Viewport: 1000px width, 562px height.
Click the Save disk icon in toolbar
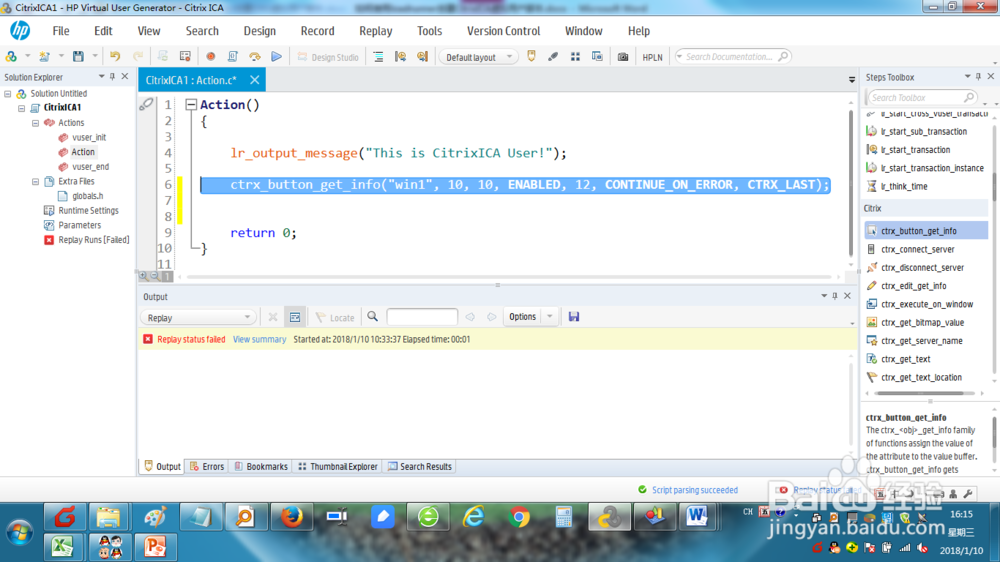click(78, 57)
